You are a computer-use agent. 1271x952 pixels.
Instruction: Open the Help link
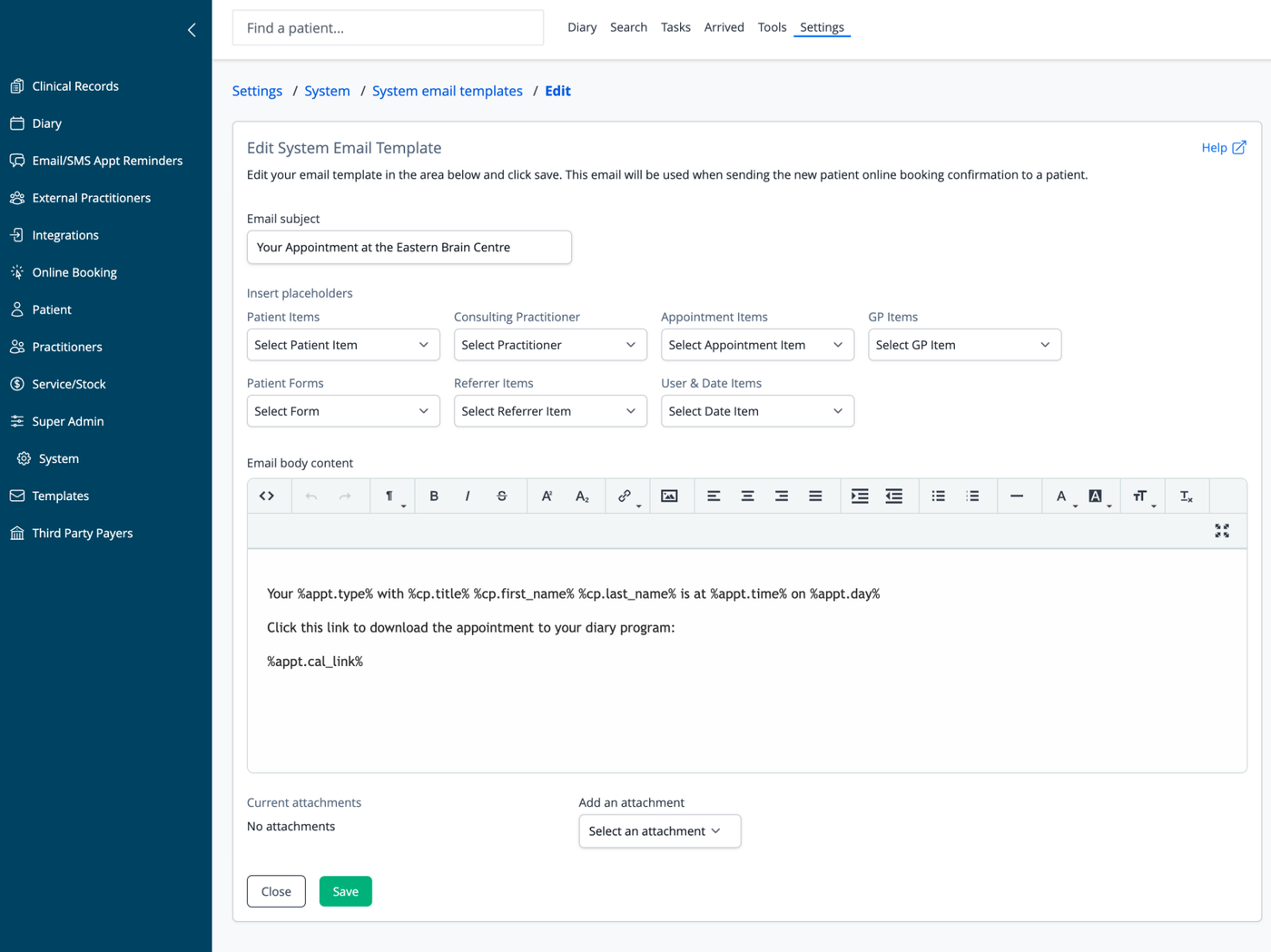pyautogui.click(x=1223, y=147)
